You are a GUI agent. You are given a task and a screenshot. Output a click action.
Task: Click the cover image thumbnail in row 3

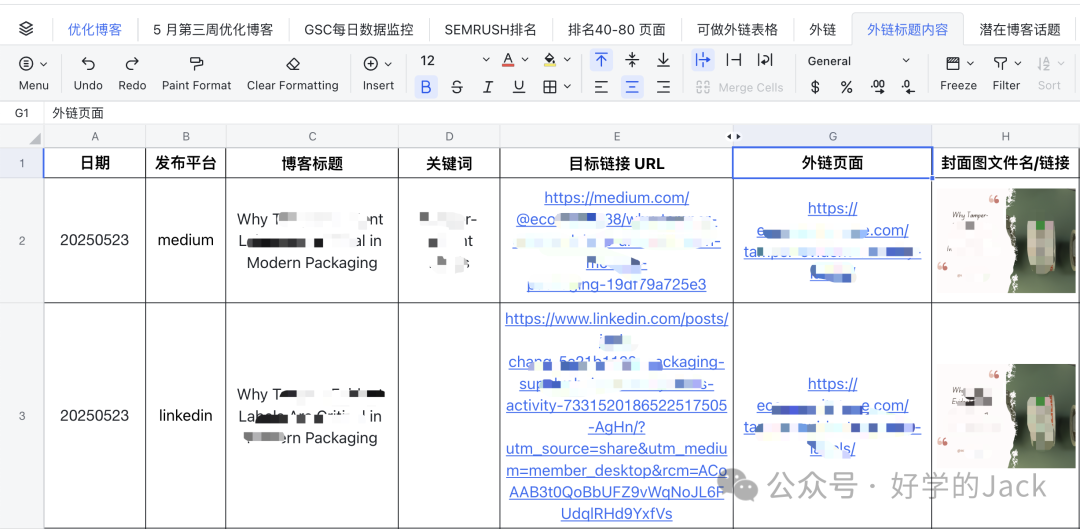1006,416
